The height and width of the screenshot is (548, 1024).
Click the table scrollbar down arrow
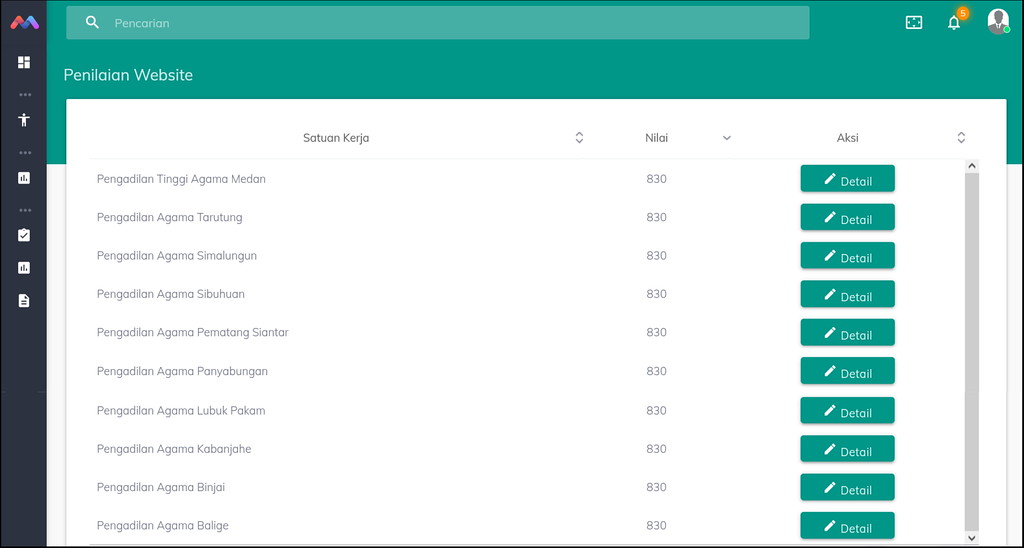pos(972,538)
